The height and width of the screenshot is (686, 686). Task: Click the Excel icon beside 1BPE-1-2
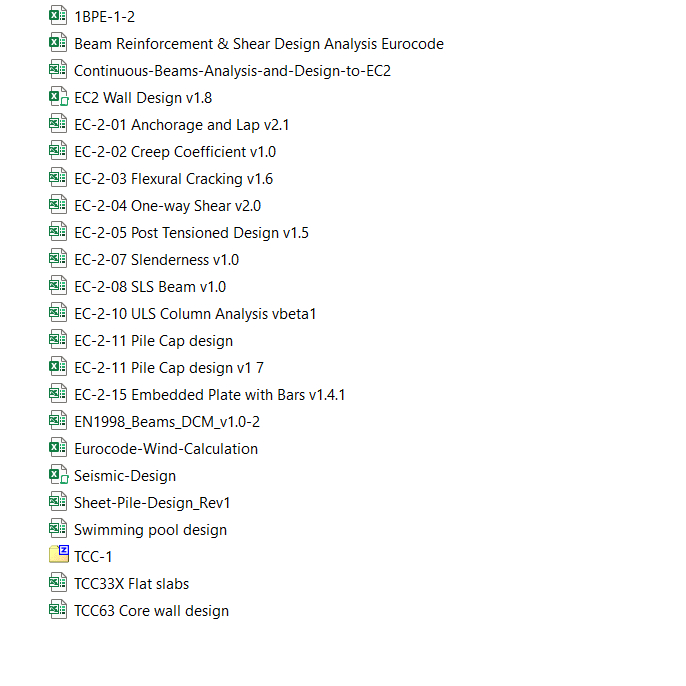pyautogui.click(x=59, y=16)
